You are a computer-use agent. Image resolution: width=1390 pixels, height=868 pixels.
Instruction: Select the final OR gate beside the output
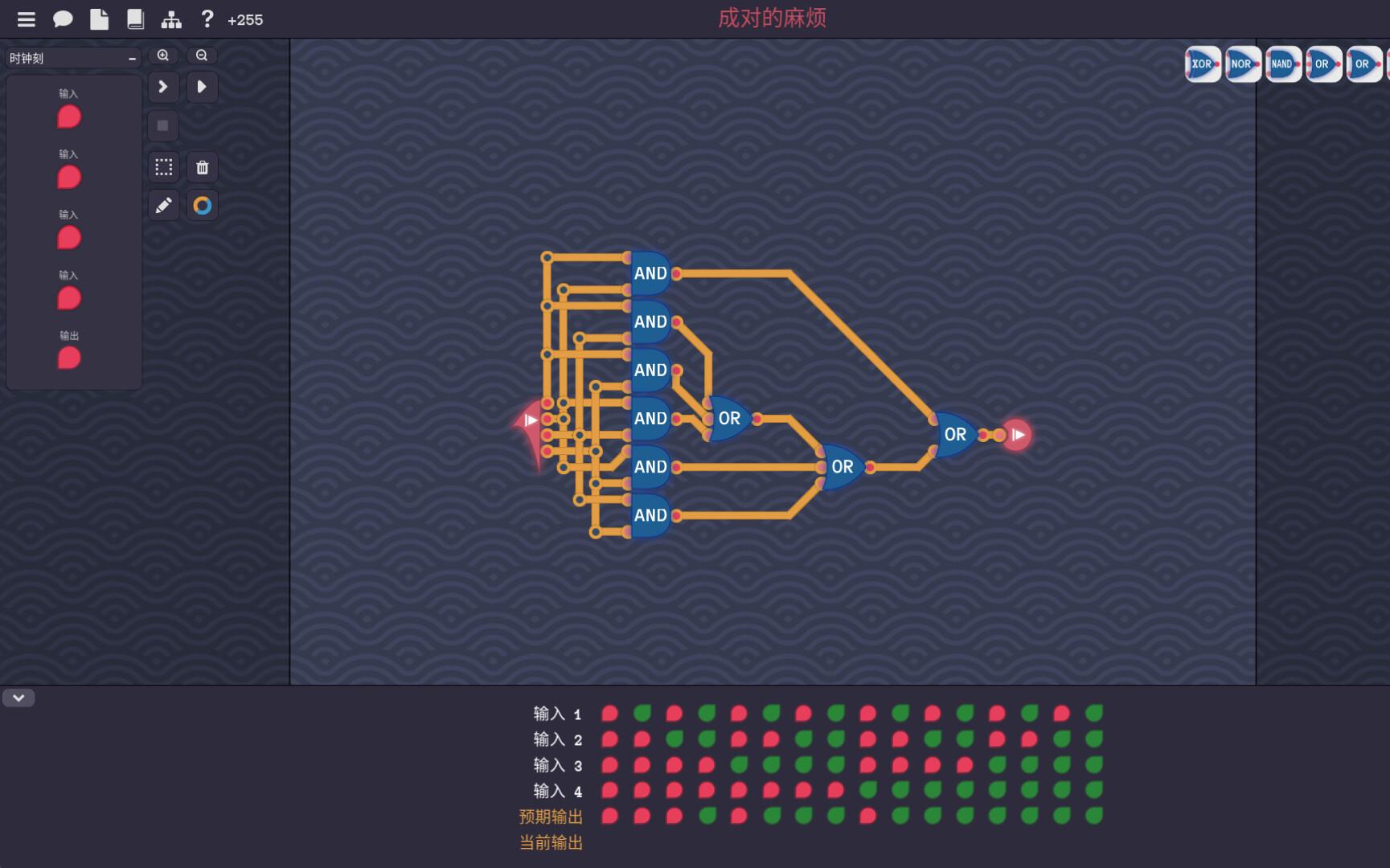(x=954, y=435)
